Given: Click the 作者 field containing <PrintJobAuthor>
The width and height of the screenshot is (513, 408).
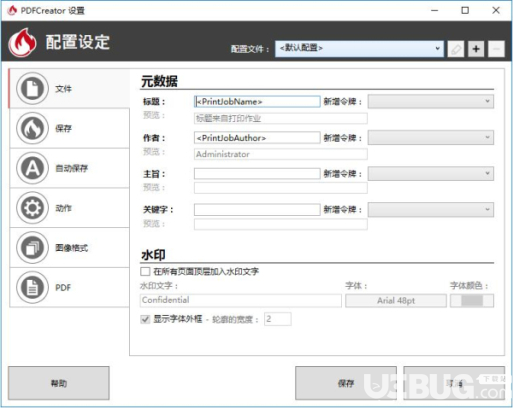Looking at the screenshot, I should 257,138.
